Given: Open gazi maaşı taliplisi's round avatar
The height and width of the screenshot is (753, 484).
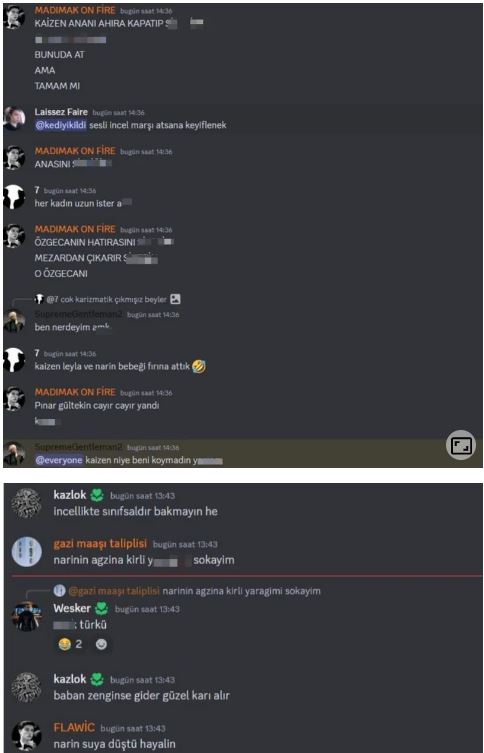Looking at the screenshot, I should click(x=26, y=551).
